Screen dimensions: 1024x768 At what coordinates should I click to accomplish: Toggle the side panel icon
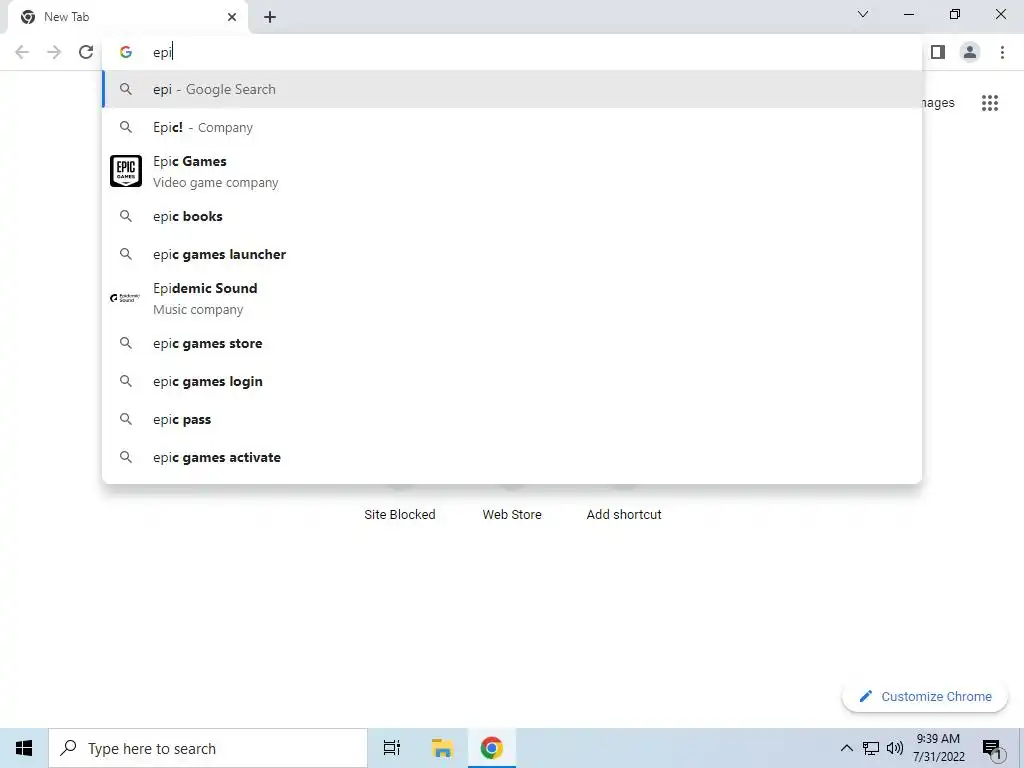938,52
